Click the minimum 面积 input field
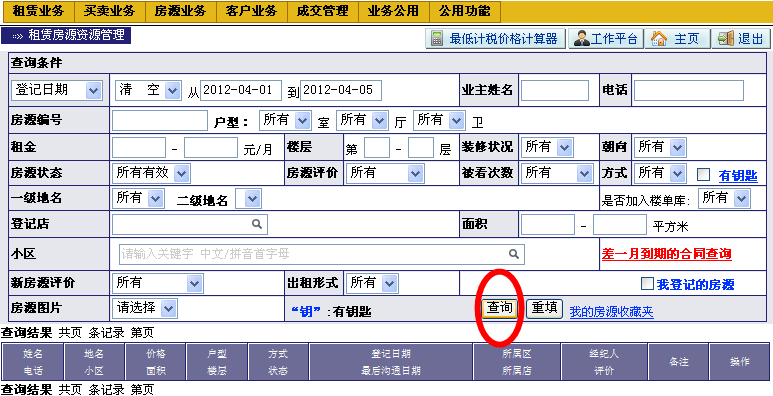The height and width of the screenshot is (396, 773). tap(548, 224)
